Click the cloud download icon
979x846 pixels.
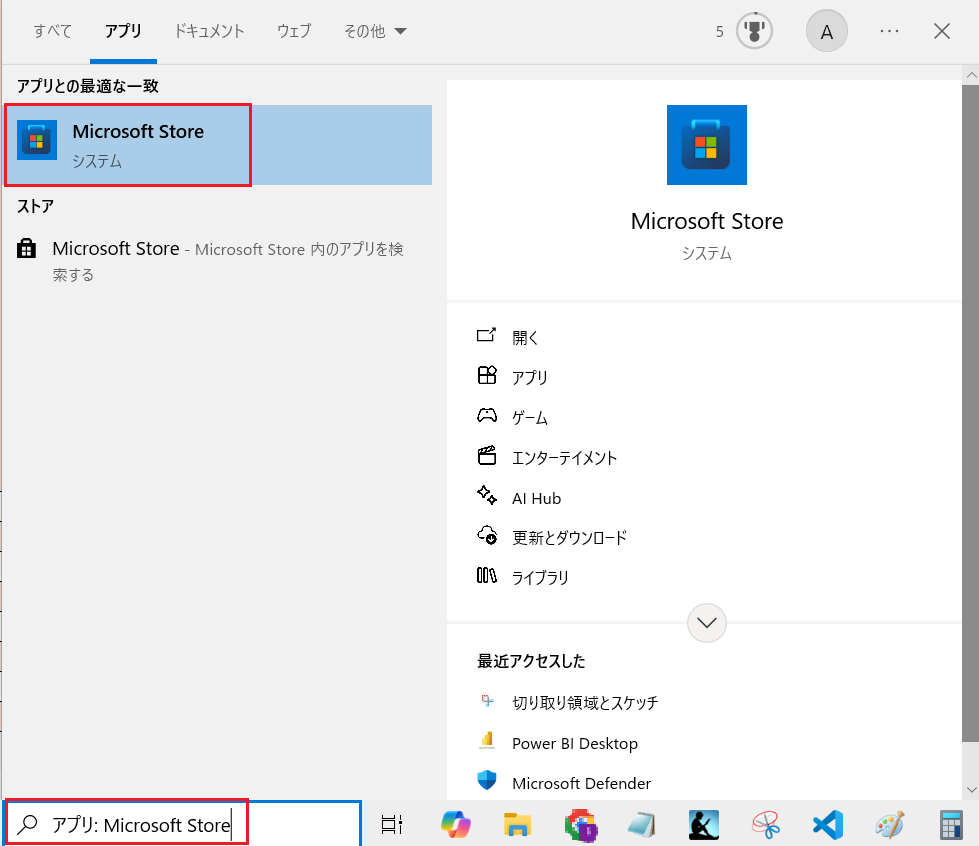click(487, 536)
